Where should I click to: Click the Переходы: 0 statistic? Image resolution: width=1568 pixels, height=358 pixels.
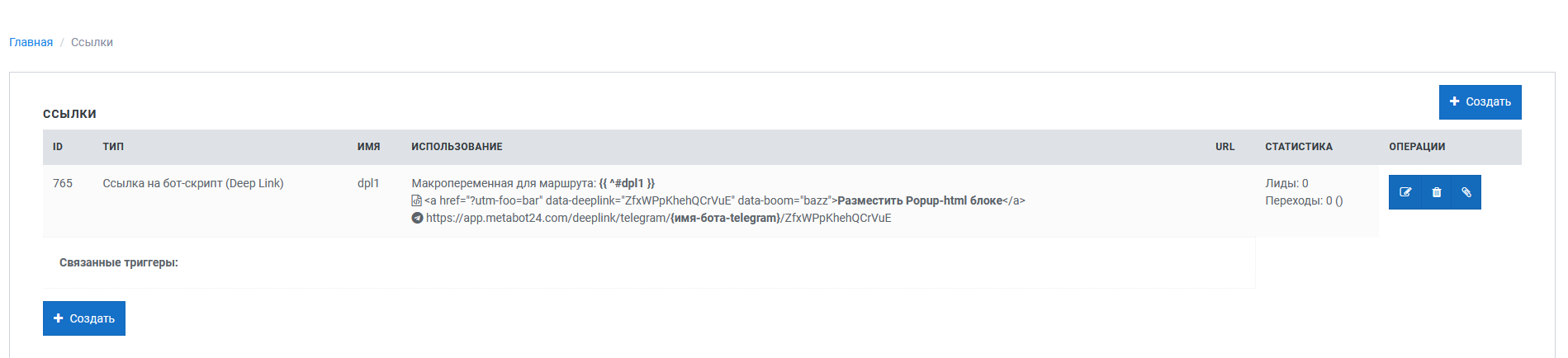coord(1304,200)
